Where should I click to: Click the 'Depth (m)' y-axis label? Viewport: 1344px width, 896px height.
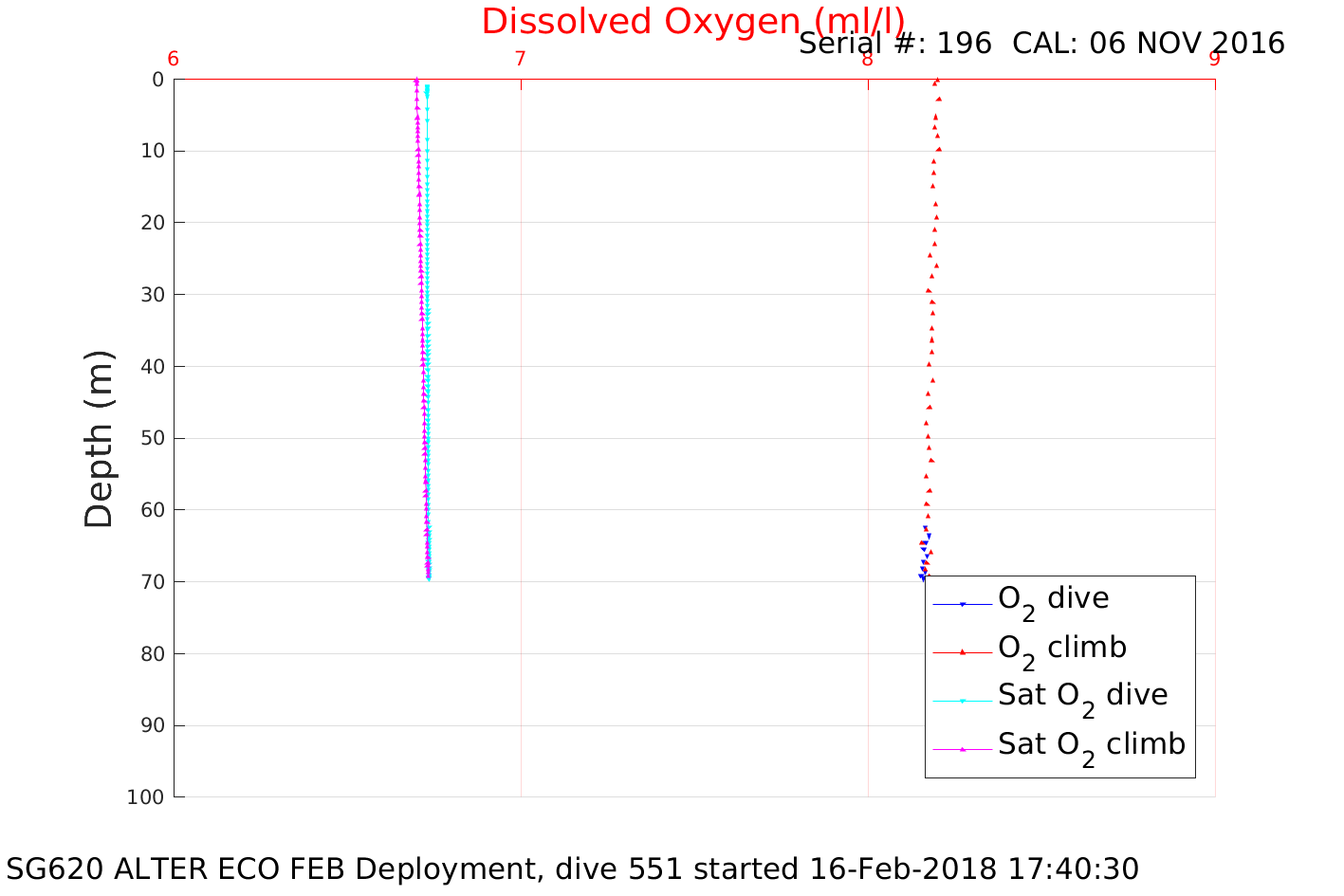pyautogui.click(x=99, y=438)
